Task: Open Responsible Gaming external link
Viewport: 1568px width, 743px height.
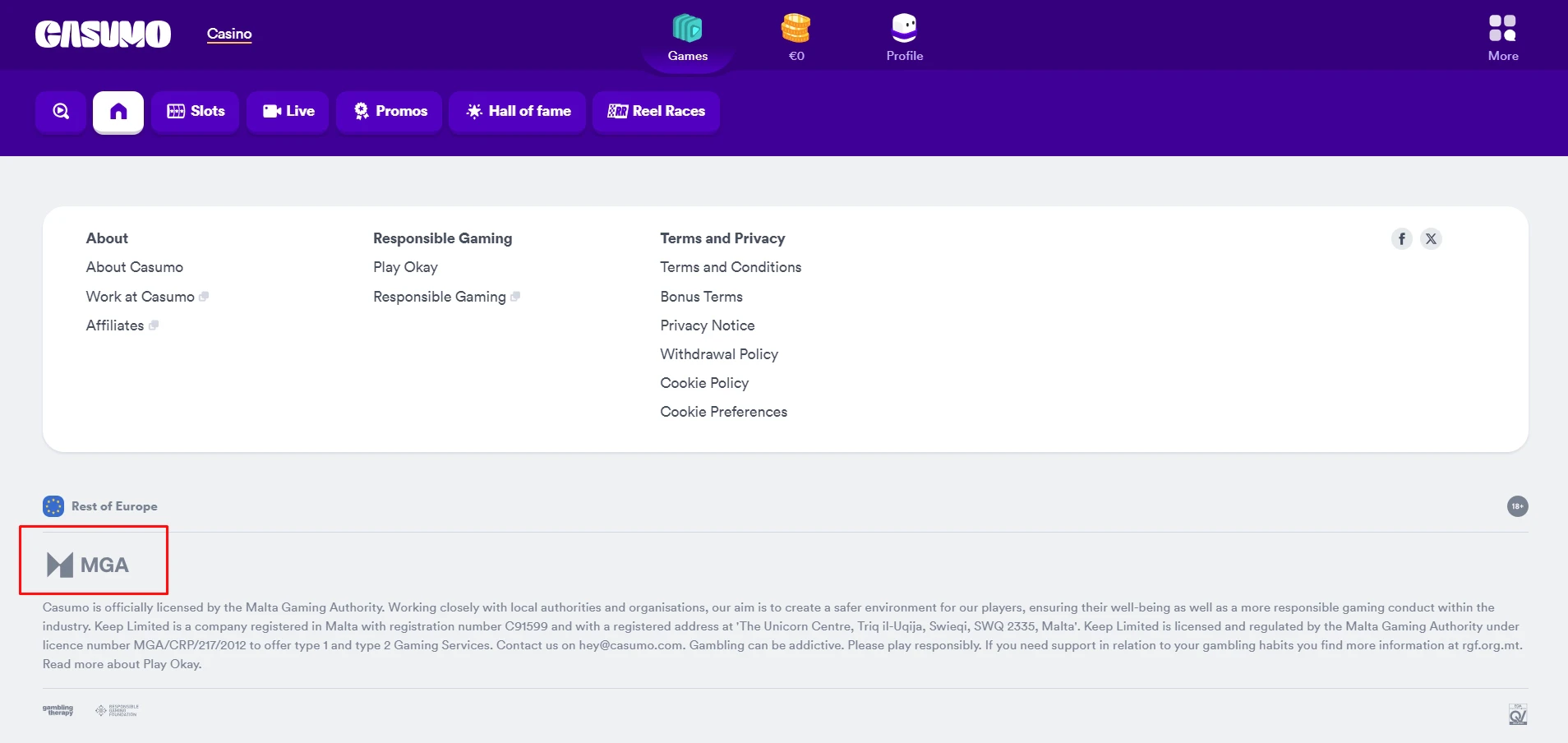Action: (446, 297)
